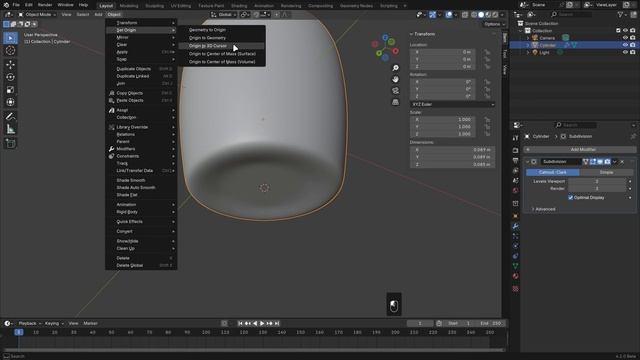The image size is (640, 360).
Task: Choose Origin to Geometry
Action: [222, 38]
